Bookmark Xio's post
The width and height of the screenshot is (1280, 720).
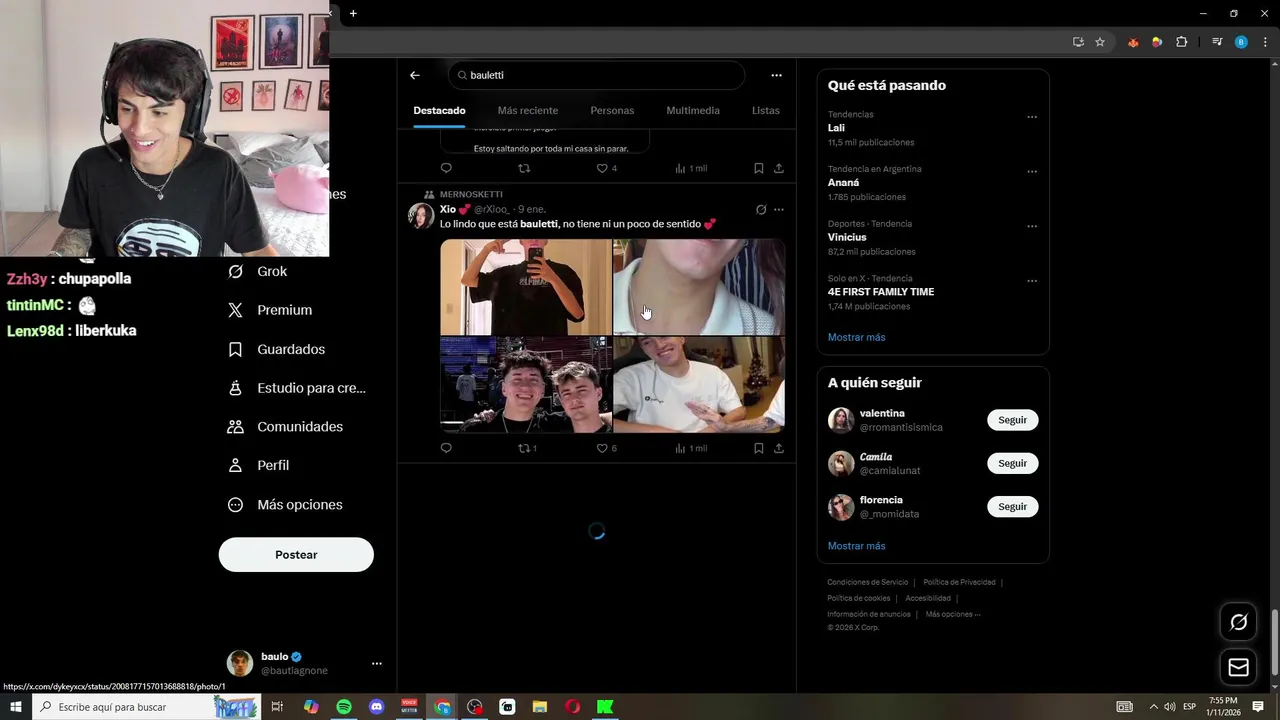(x=759, y=448)
